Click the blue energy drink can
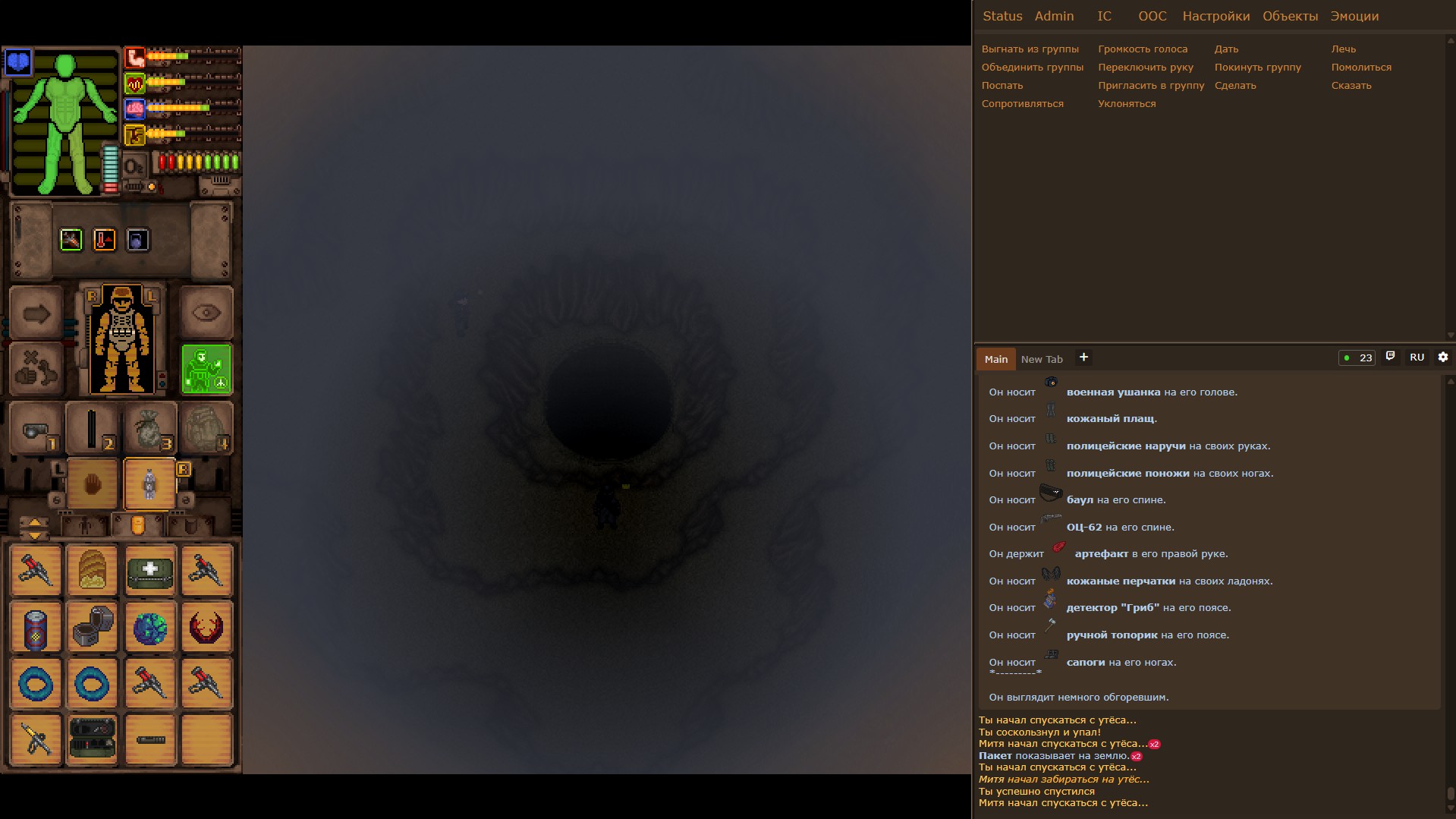This screenshot has width=1456, height=819. pyautogui.click(x=36, y=628)
